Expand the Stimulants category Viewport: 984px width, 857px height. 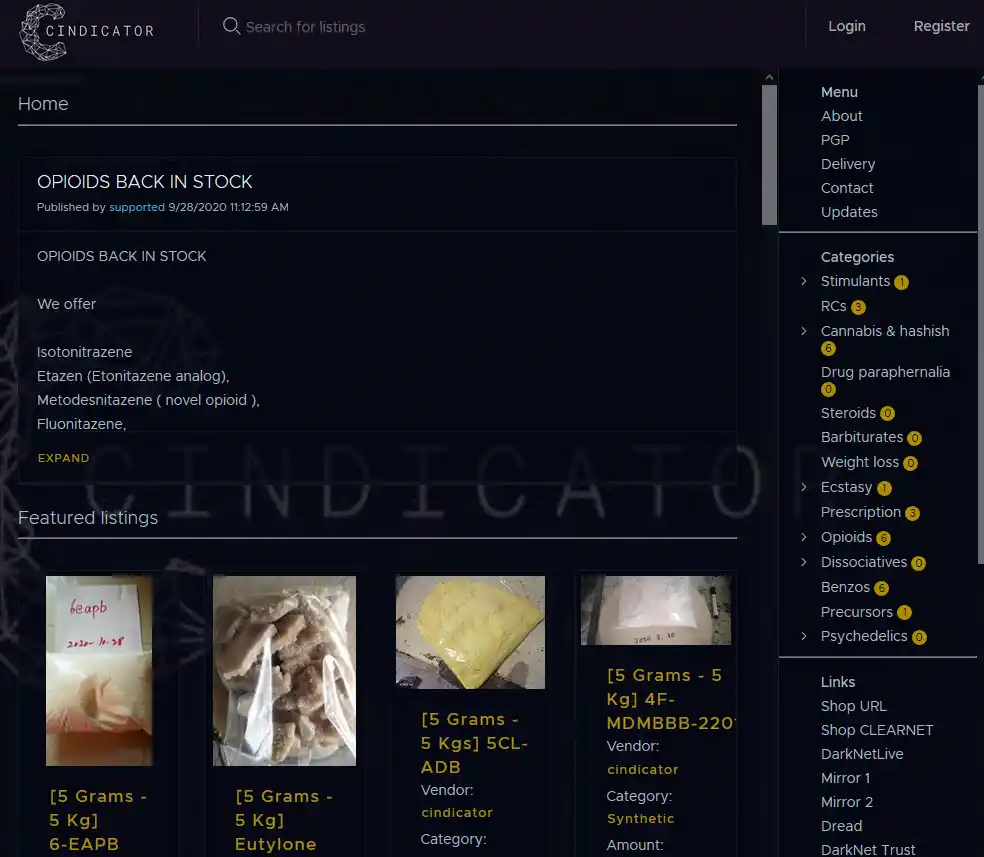[x=804, y=282]
